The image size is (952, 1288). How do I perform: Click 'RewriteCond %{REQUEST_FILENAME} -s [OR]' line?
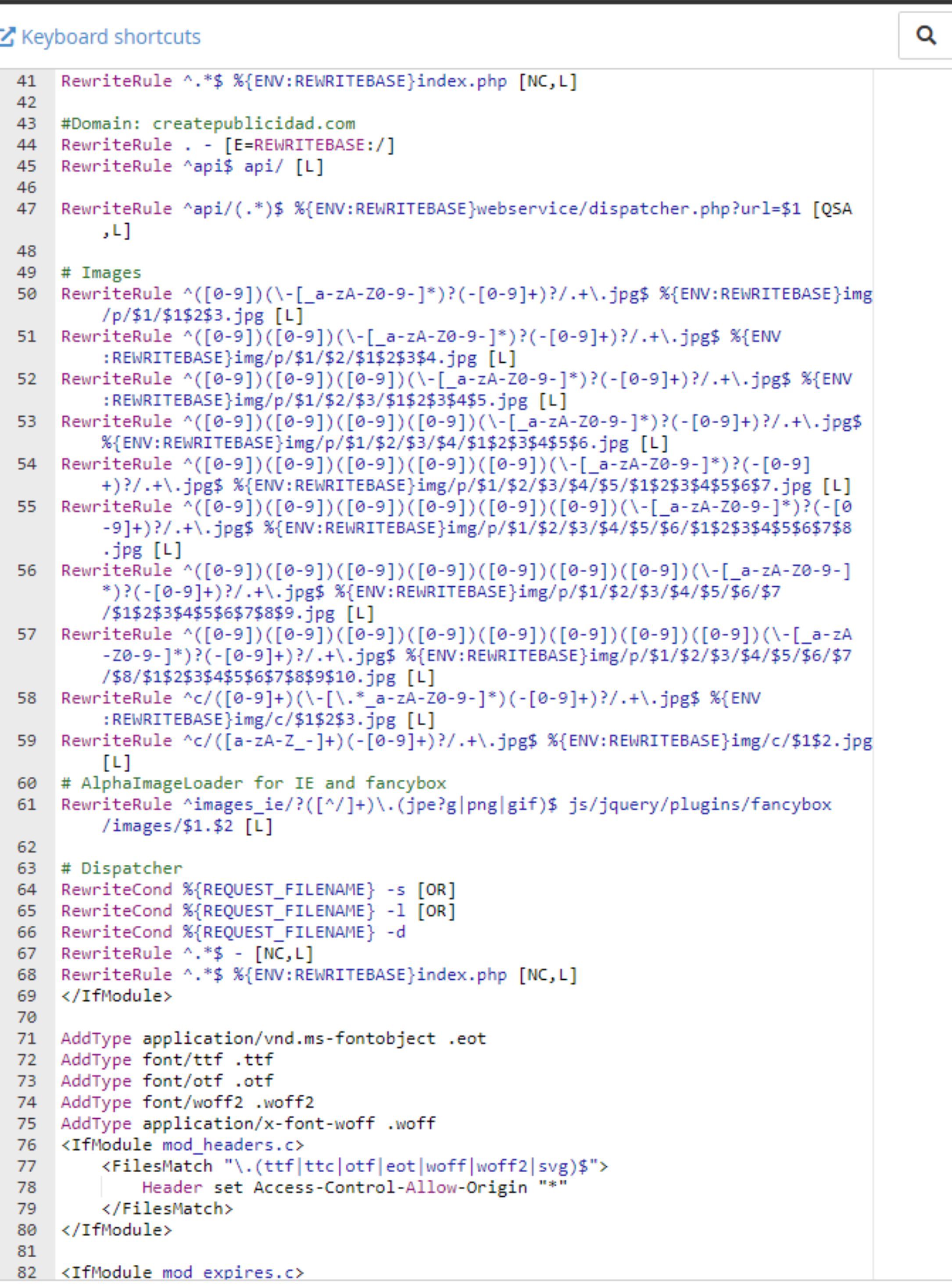click(258, 890)
